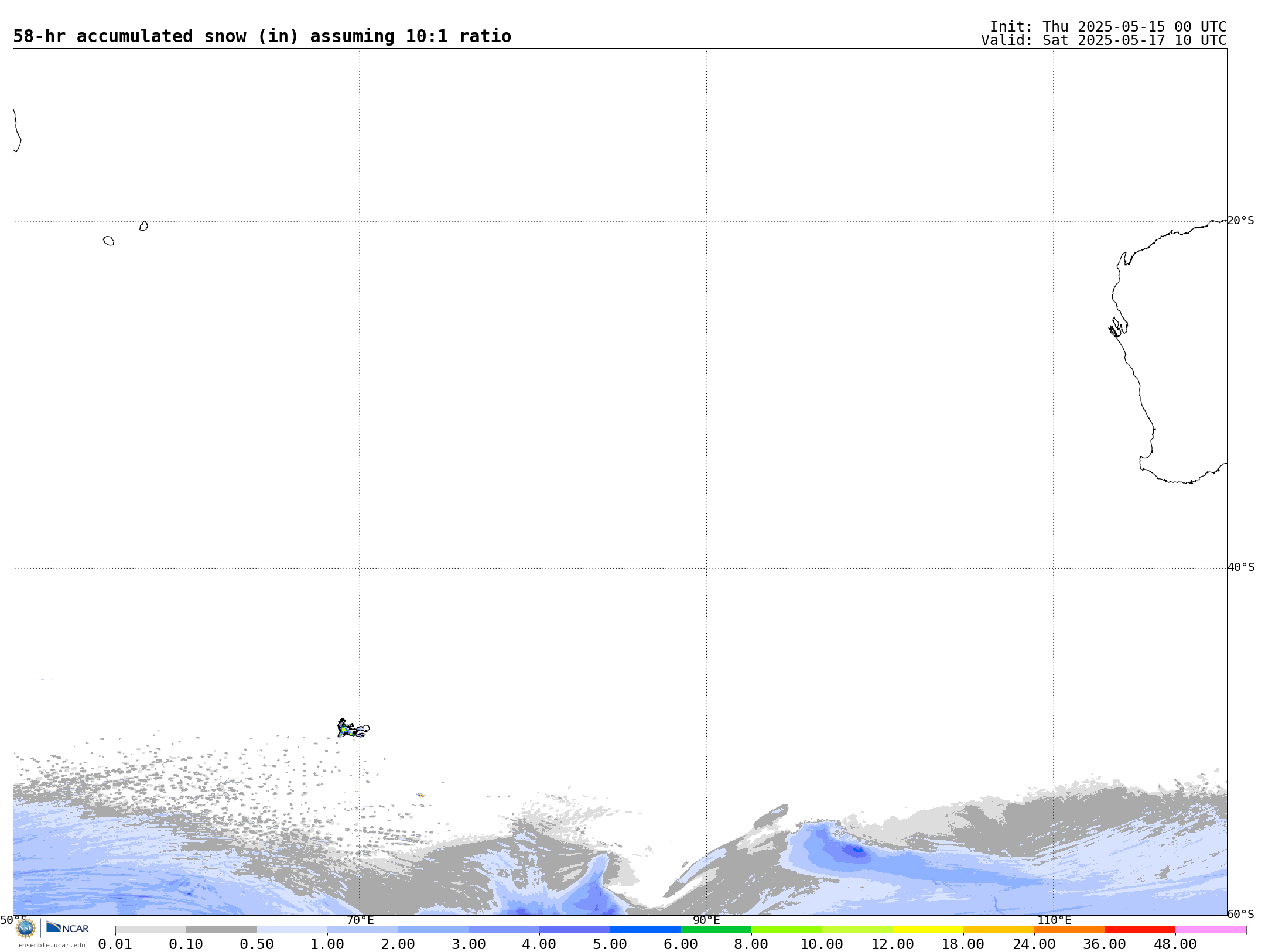Image resolution: width=1265 pixels, height=952 pixels.
Task: Click the 4.00 colorbar value label
Action: (539, 944)
